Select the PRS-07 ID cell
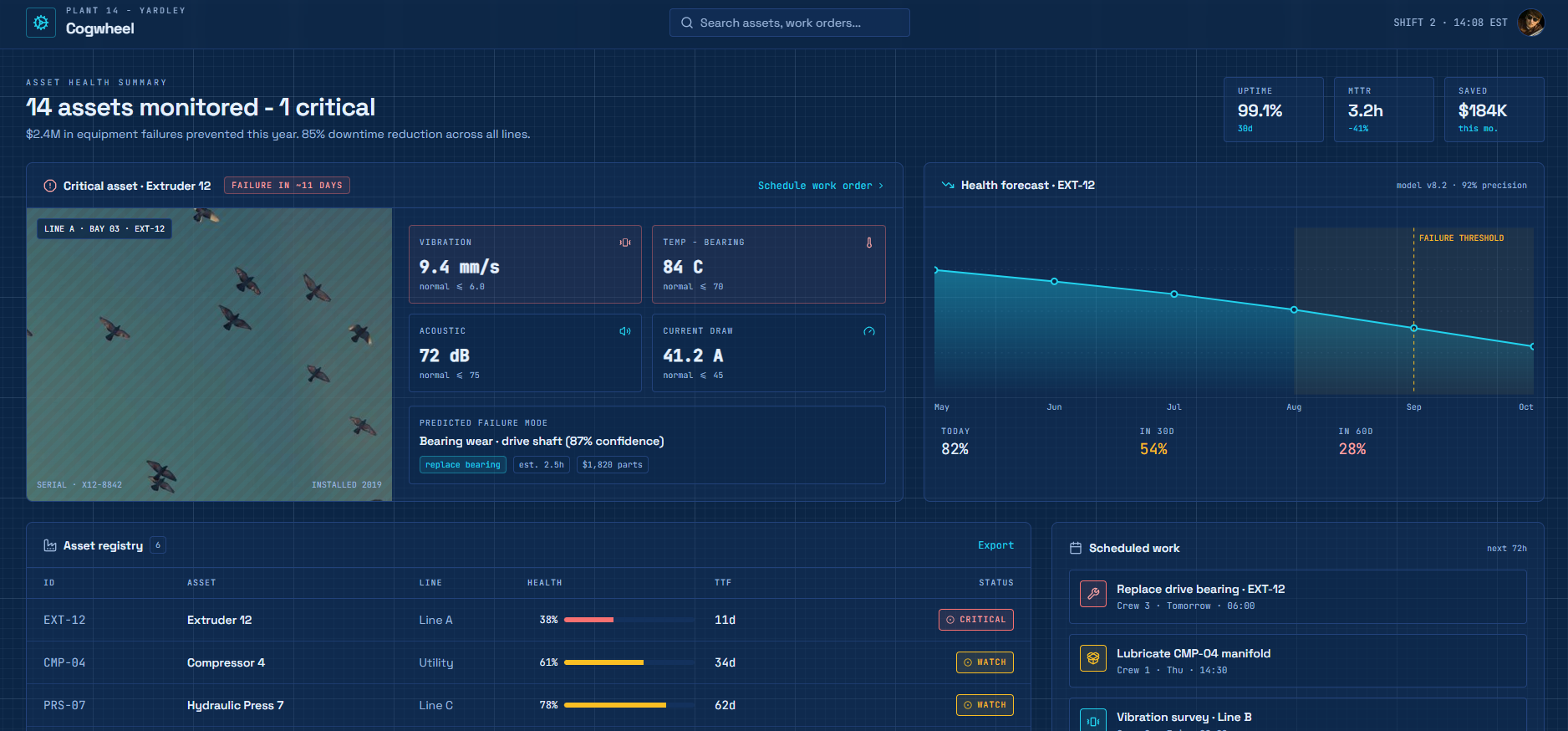 click(x=64, y=705)
